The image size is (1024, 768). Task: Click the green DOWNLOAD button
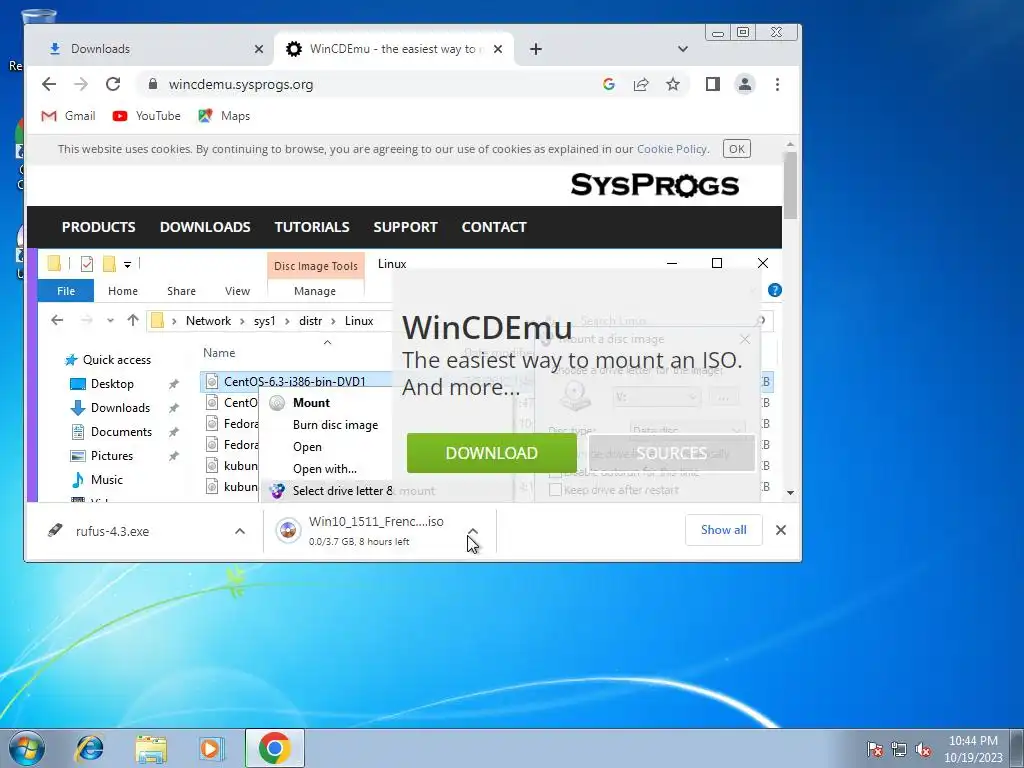coord(491,453)
